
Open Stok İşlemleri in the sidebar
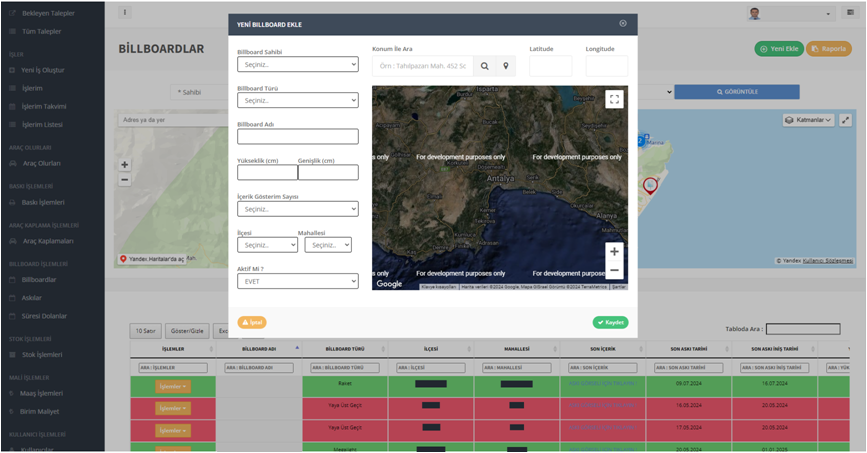42,355
